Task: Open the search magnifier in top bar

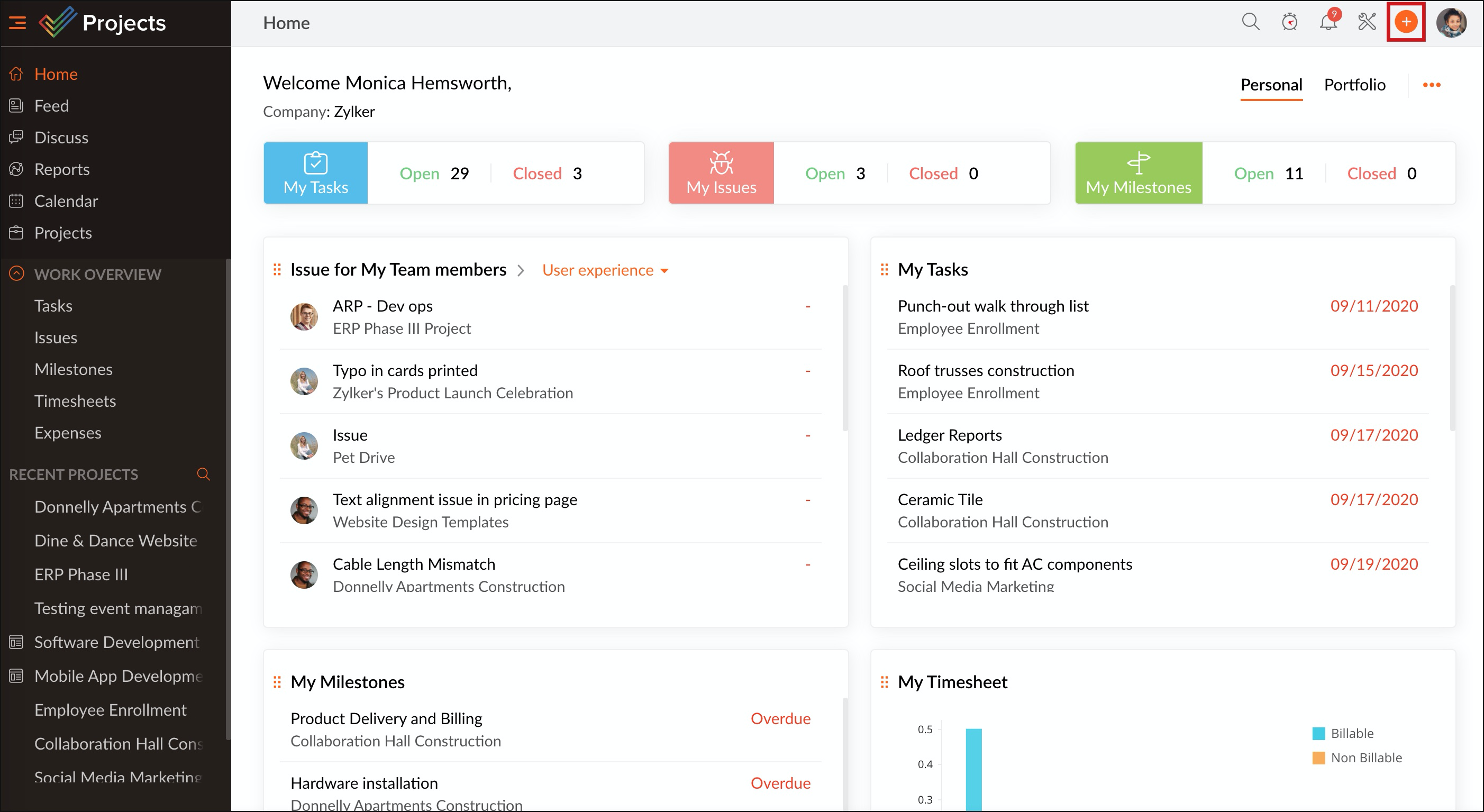Action: point(1250,22)
